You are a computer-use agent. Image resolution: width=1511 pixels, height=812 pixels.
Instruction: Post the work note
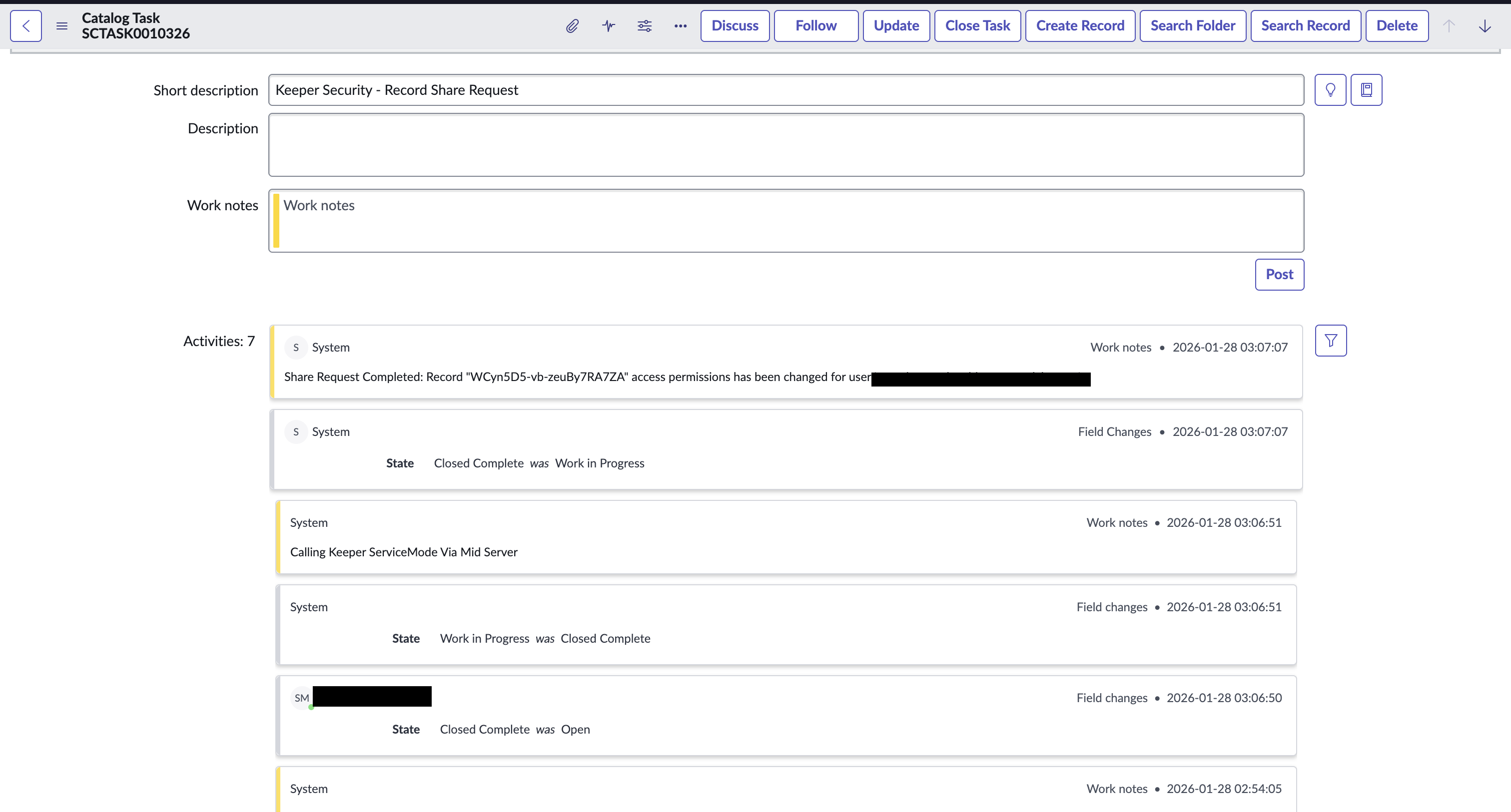[x=1279, y=274]
